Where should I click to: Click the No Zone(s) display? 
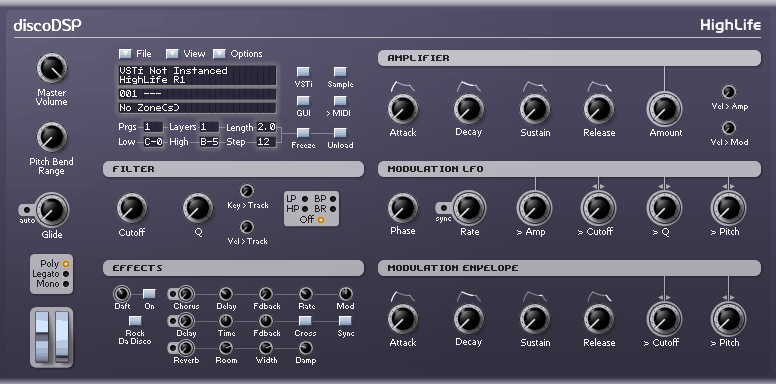[x=197, y=108]
